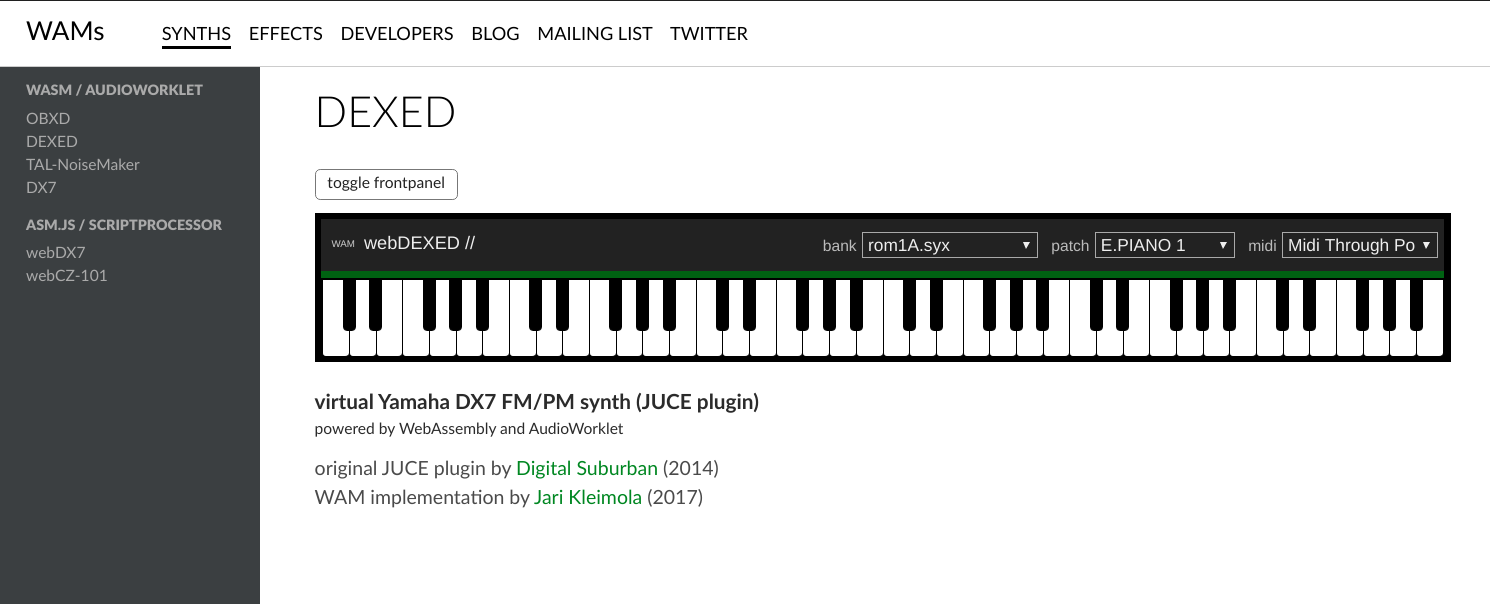Expand the patch dropdown showing E.PIANO 1
Viewport: 1490px width, 604px height.
tap(1165, 245)
